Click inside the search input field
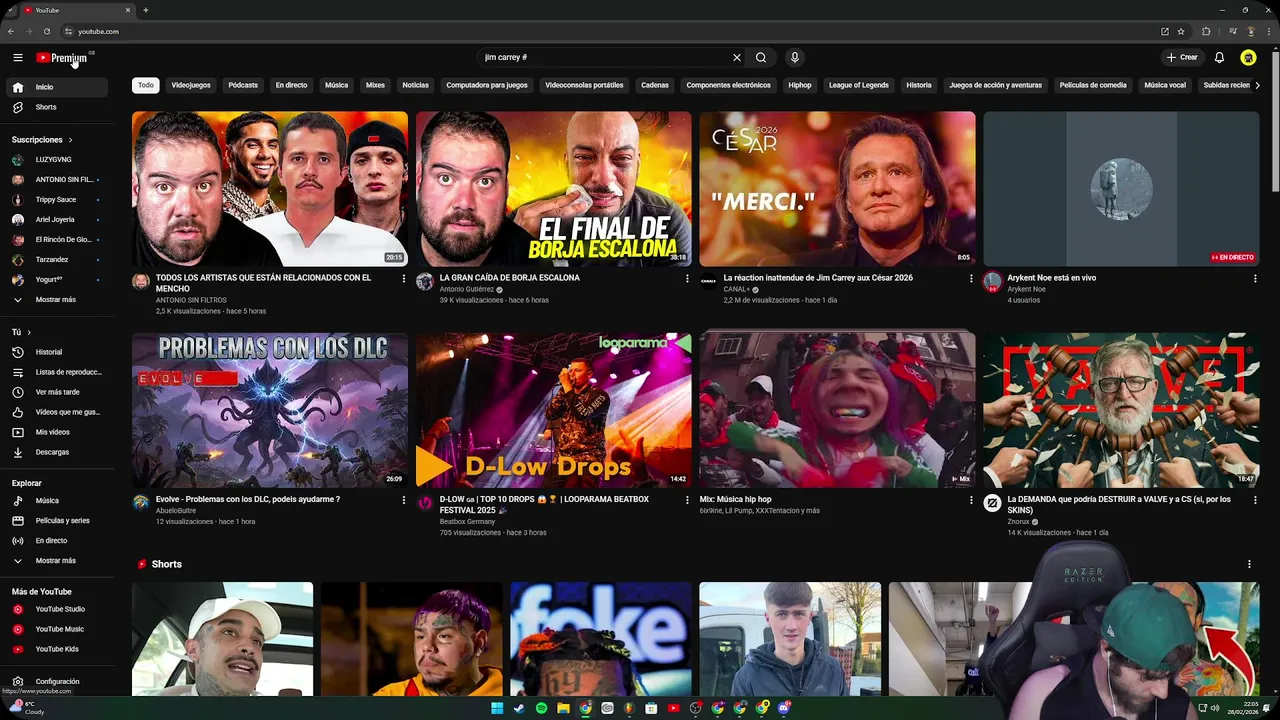1280x720 pixels. click(605, 58)
